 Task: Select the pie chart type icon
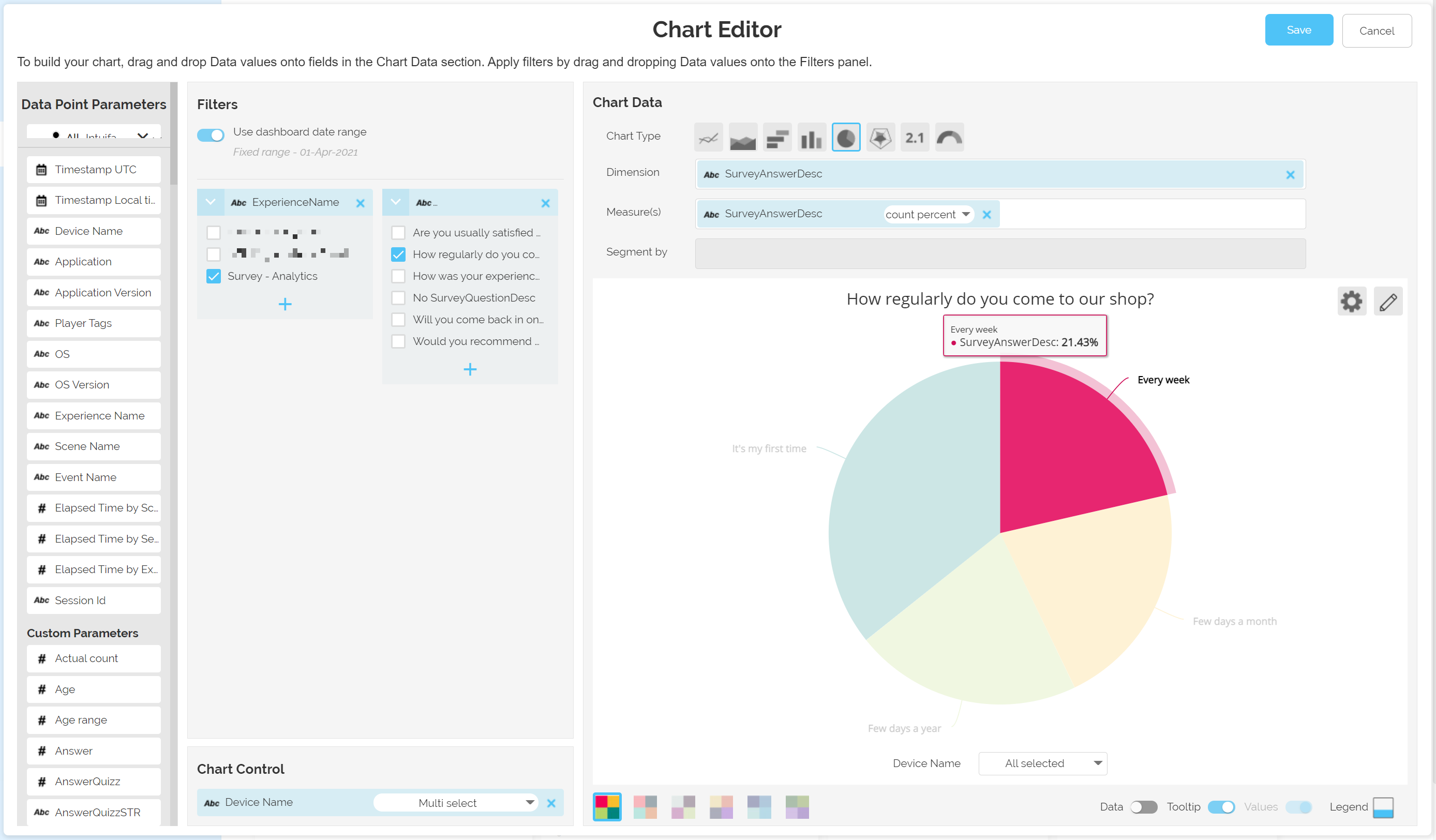tap(846, 138)
